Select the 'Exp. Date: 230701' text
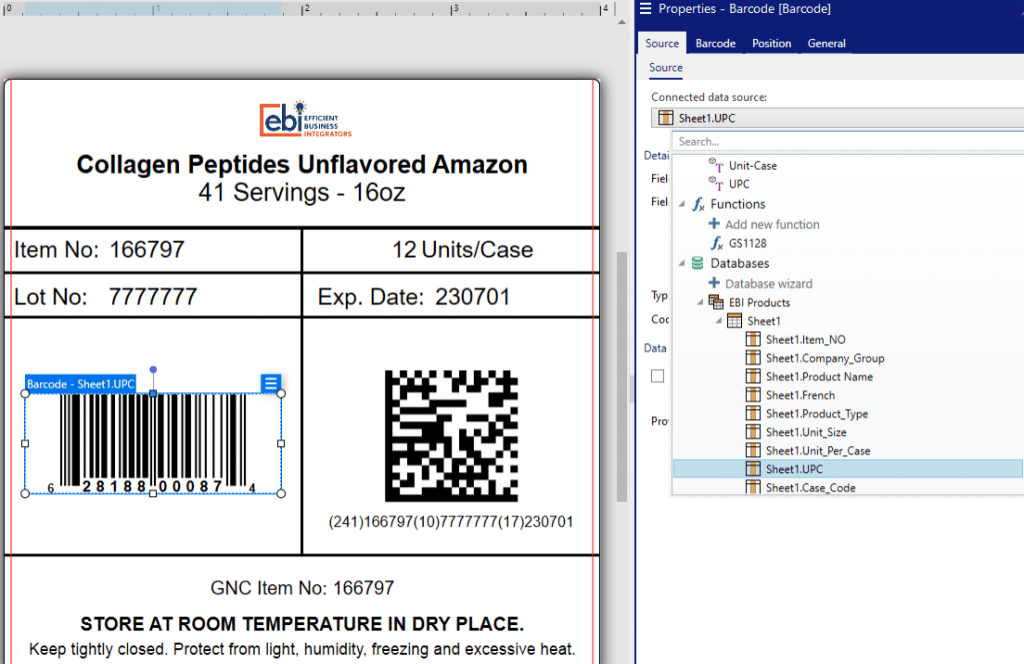 point(413,297)
